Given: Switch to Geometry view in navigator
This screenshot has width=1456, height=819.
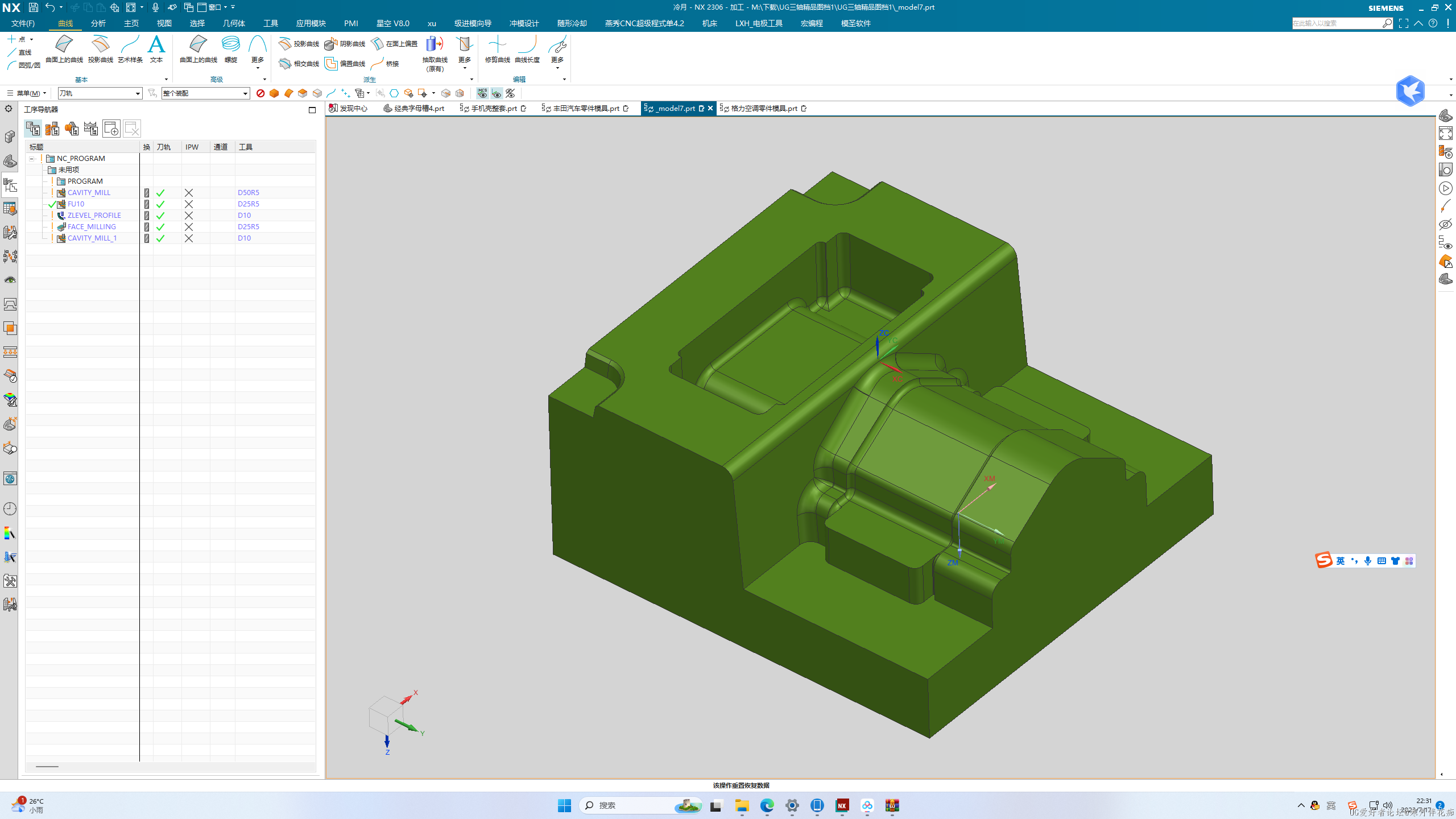Looking at the screenshot, I should pyautogui.click(x=72, y=129).
